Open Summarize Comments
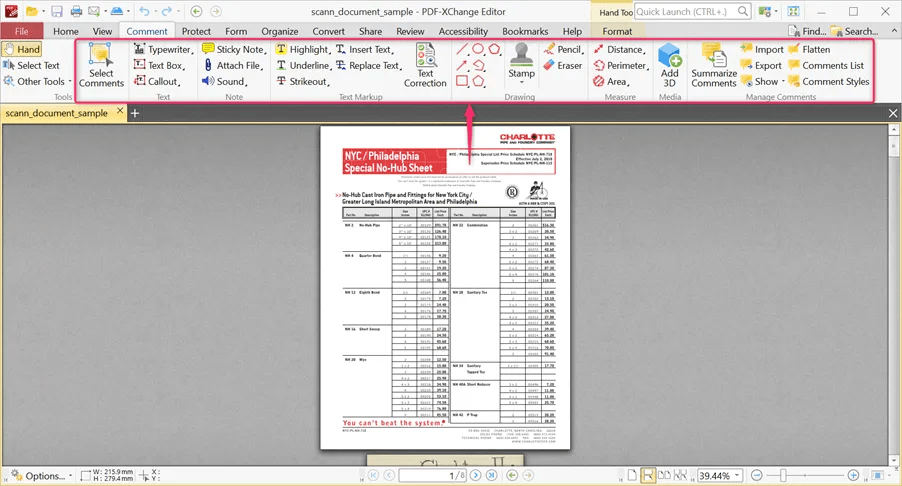Image resolution: width=902 pixels, height=486 pixels. pos(714,65)
